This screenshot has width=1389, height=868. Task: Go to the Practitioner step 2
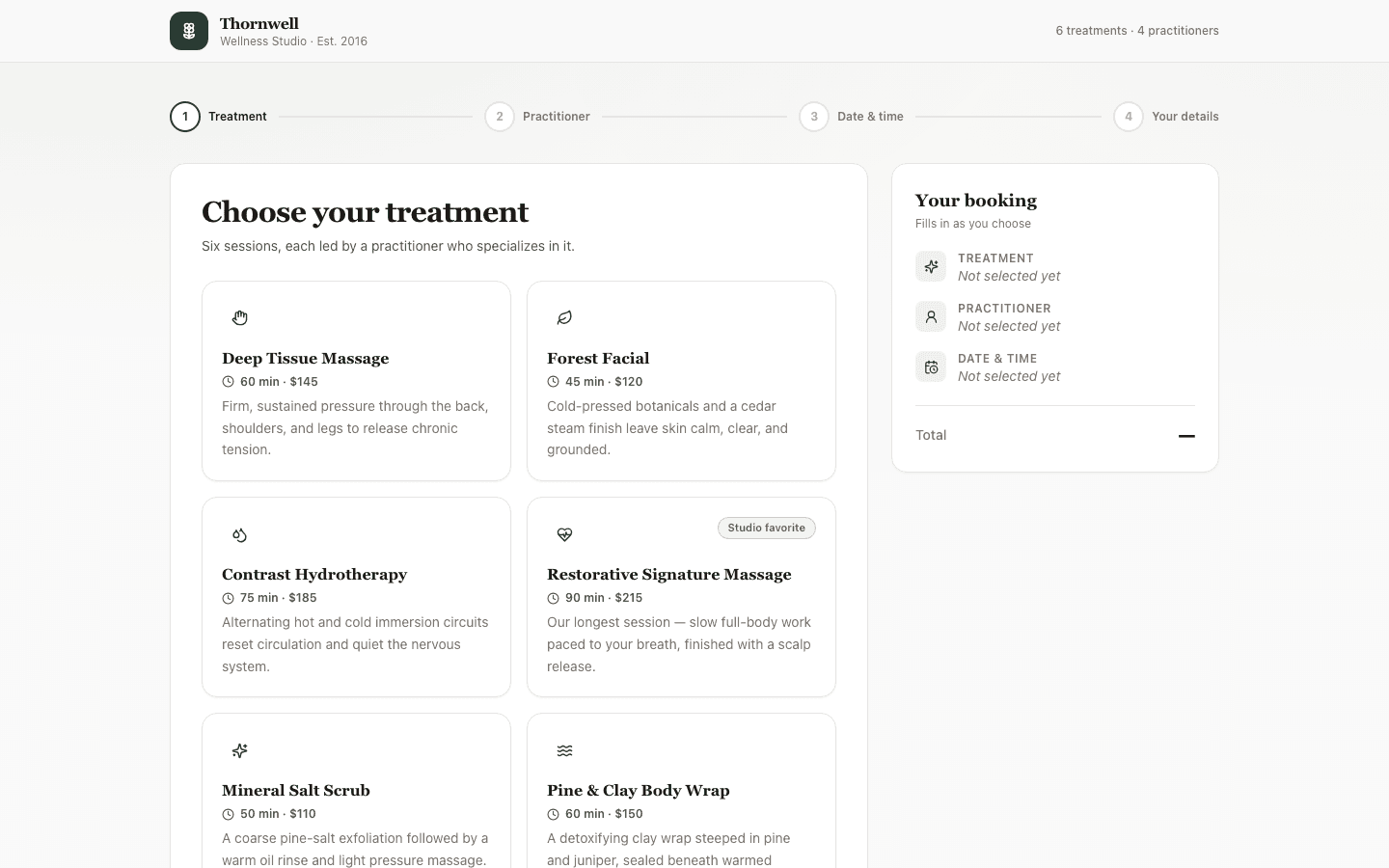pos(537,117)
